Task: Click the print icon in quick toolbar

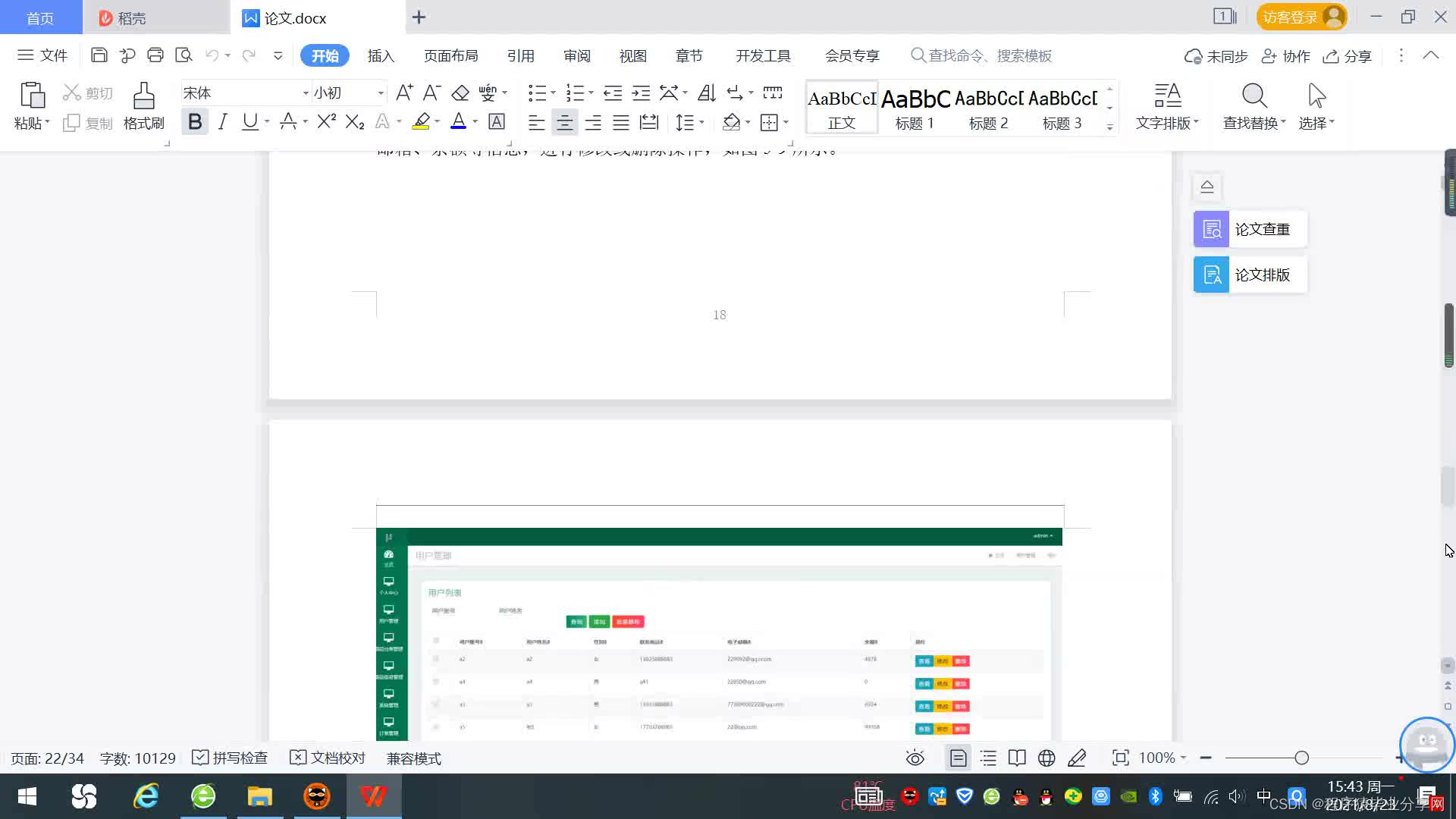Action: click(155, 55)
